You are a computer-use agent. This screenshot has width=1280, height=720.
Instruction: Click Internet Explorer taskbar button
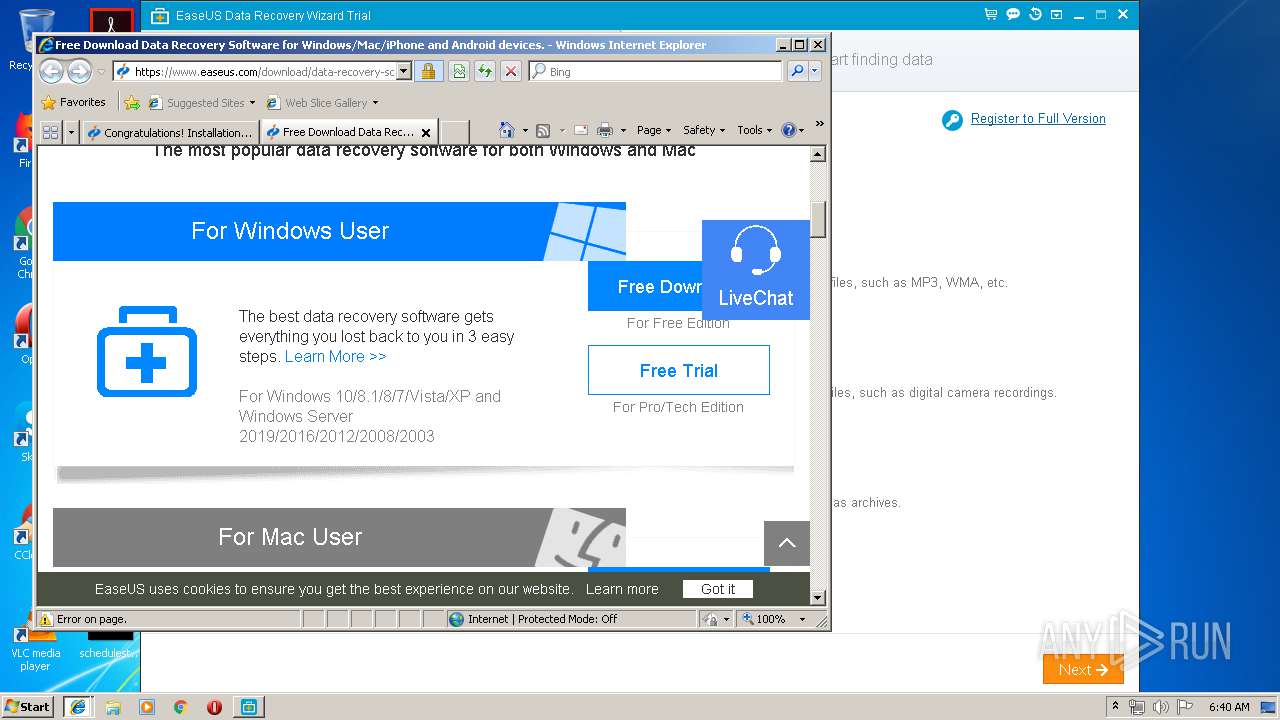click(x=77, y=706)
